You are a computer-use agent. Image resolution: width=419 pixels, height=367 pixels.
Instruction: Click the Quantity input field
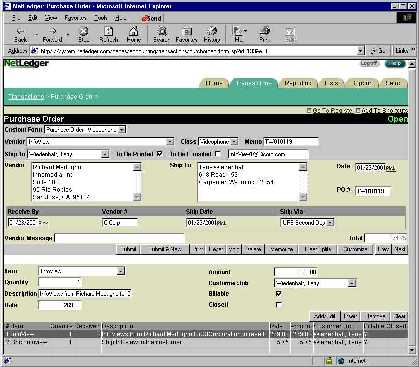(x=60, y=282)
